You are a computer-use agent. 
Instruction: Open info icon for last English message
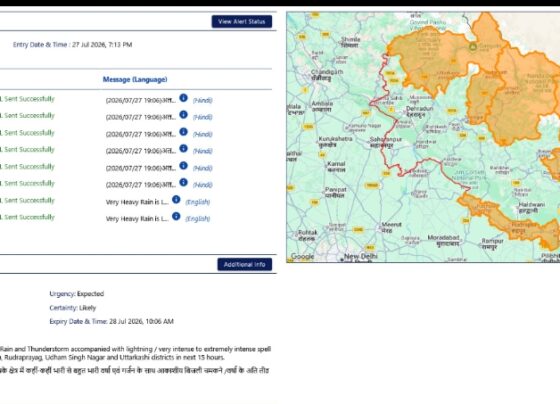tap(176, 216)
